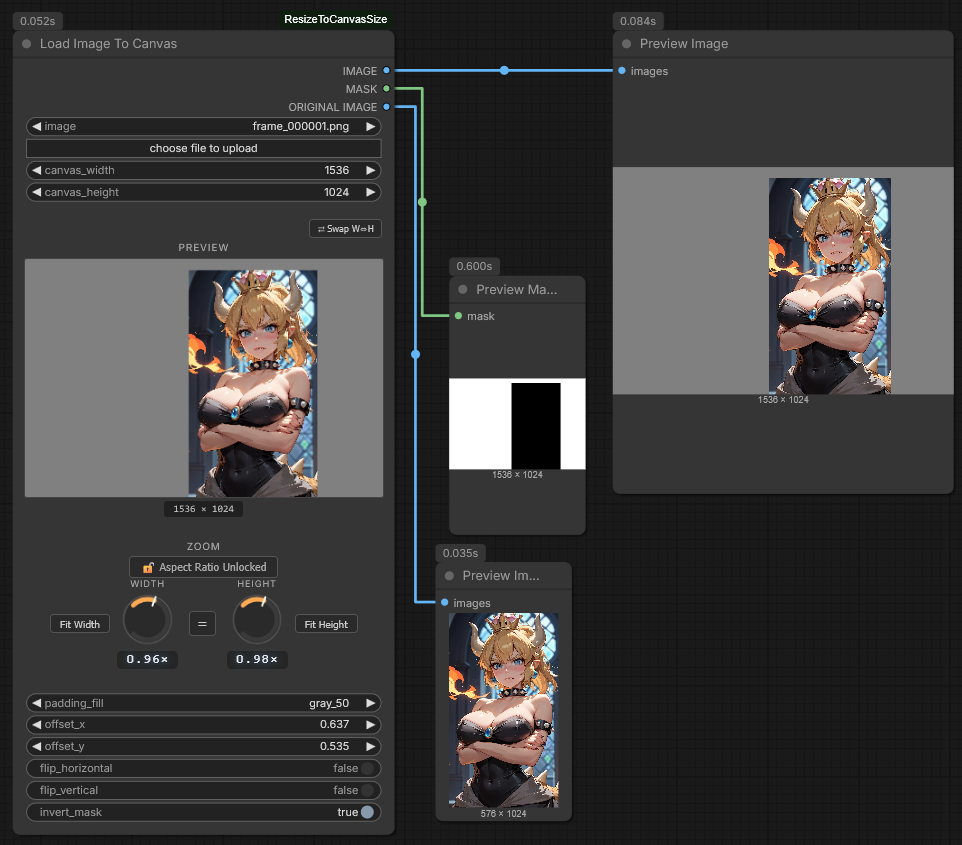Click the midpoint dot on the blue IMAGE link
Image resolution: width=962 pixels, height=845 pixels.
504,71
